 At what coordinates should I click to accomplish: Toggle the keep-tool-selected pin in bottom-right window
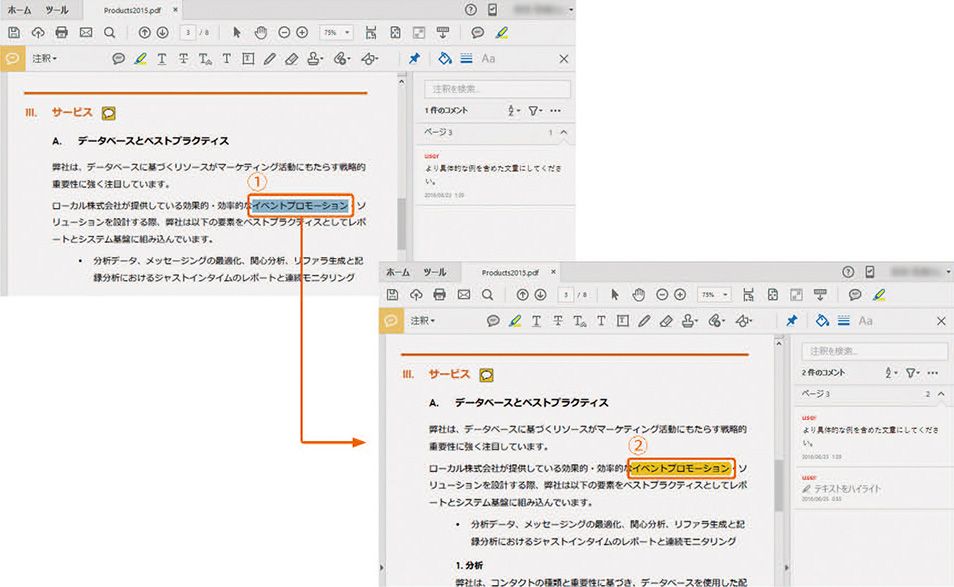[x=792, y=321]
